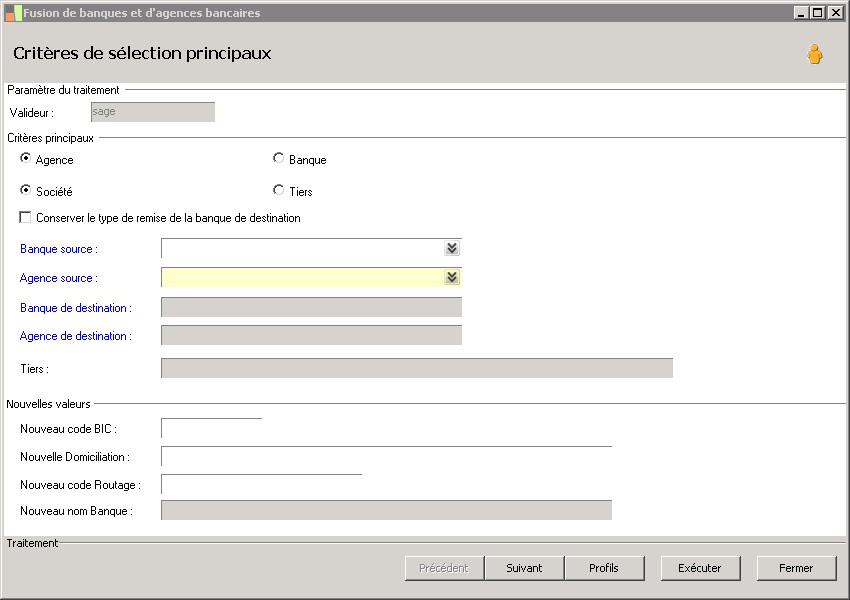The width and height of the screenshot is (850, 600).
Task: Expand the Agence source dropdown arrow
Action: 452,278
